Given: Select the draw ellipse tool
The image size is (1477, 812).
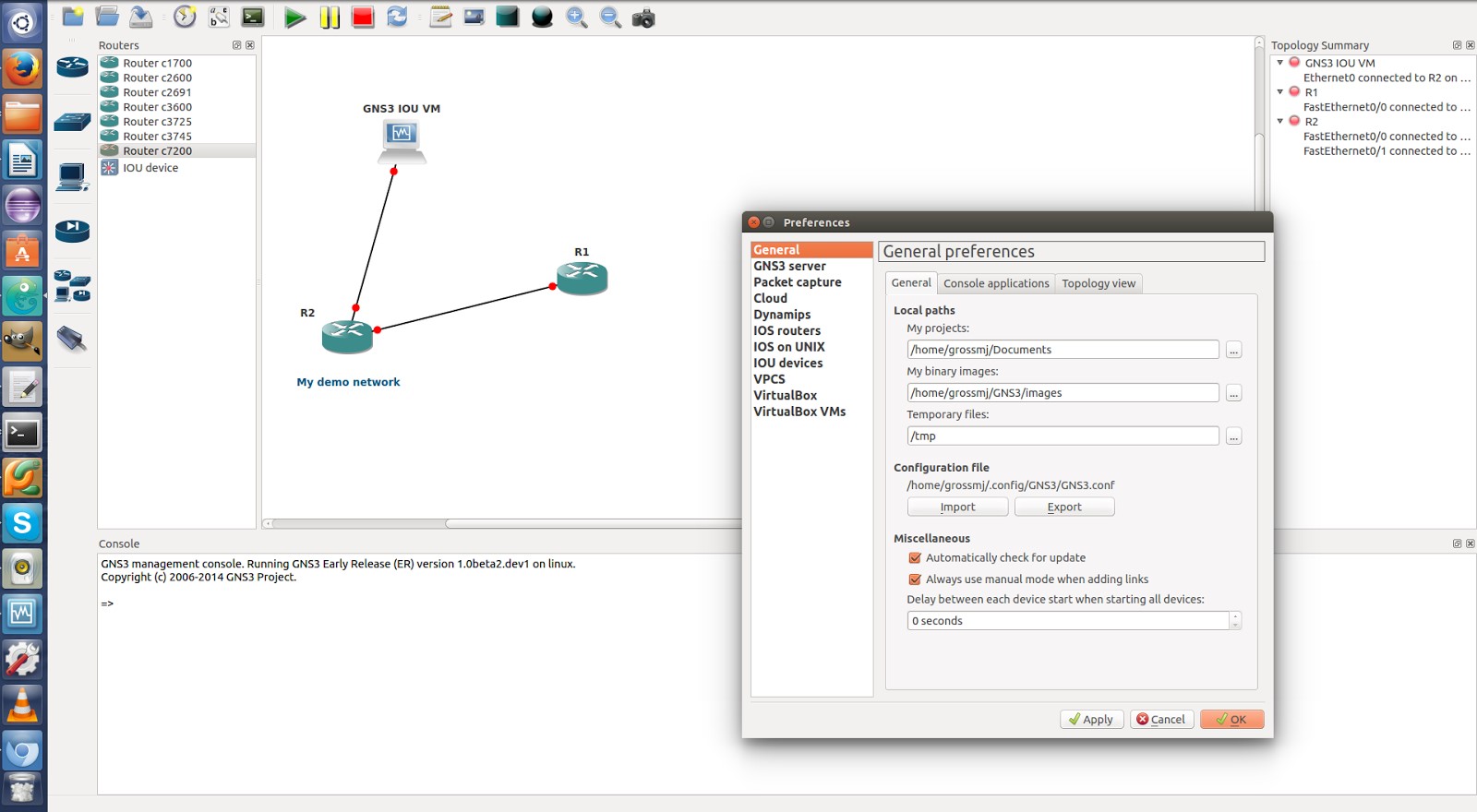Looking at the screenshot, I should pyautogui.click(x=542, y=17).
